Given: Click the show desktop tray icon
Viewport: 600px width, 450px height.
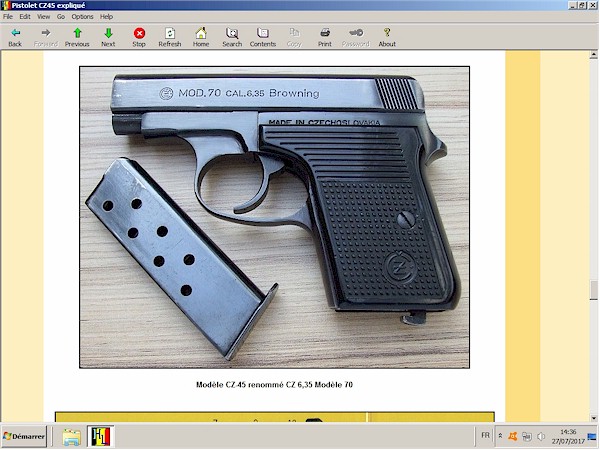Looking at the screenshot, I should pyautogui.click(x=592, y=436).
